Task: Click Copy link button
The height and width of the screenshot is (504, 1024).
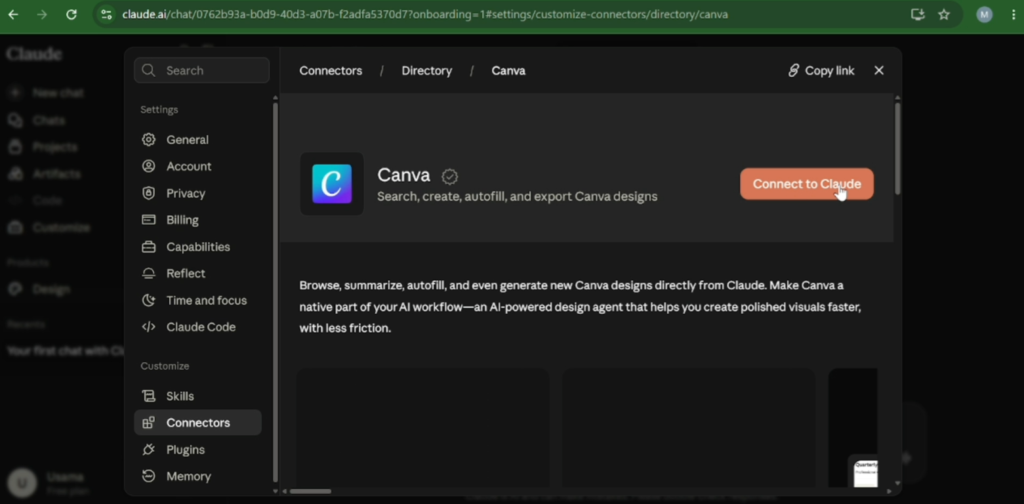Action: point(821,71)
